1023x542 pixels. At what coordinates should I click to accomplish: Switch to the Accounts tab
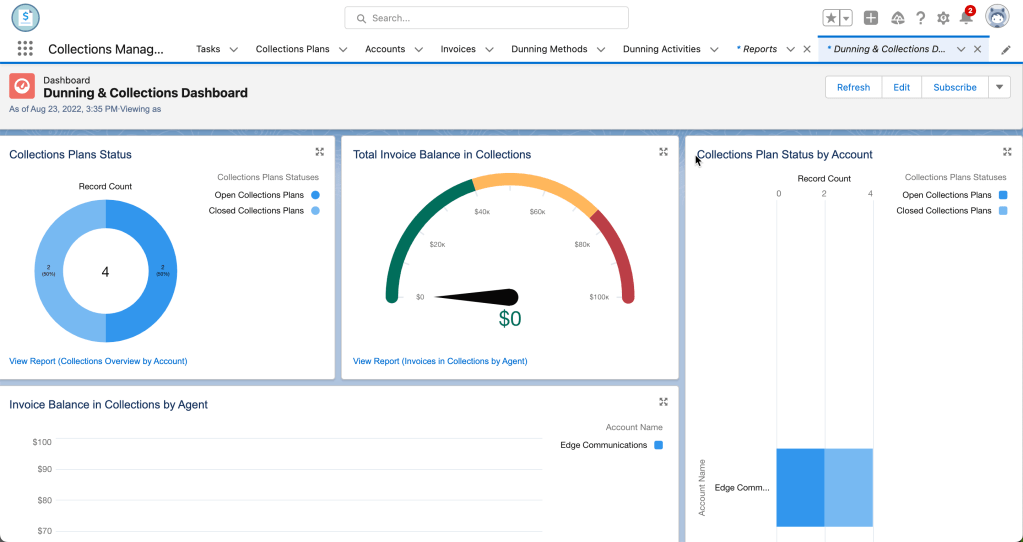pos(385,49)
